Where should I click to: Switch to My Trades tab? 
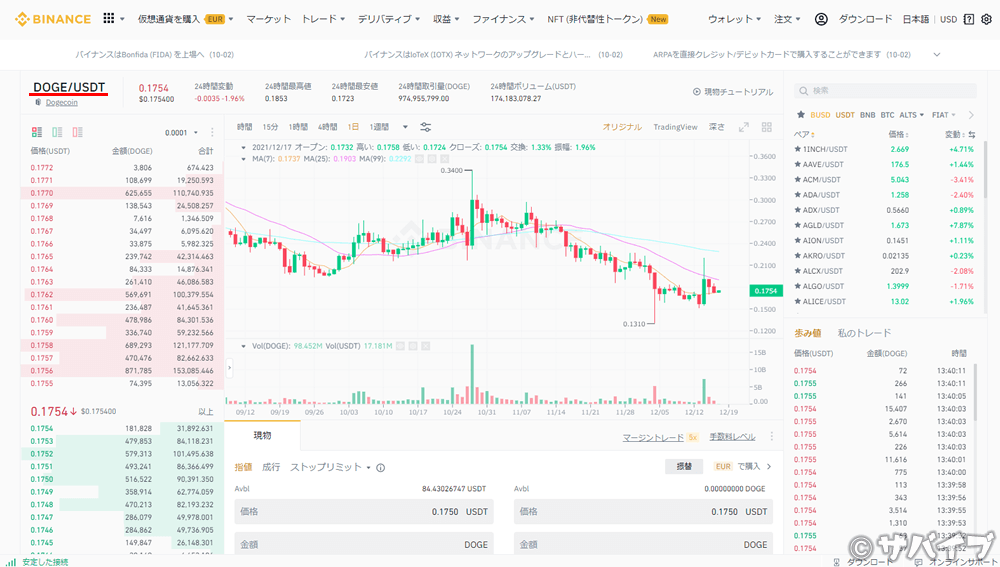point(864,333)
